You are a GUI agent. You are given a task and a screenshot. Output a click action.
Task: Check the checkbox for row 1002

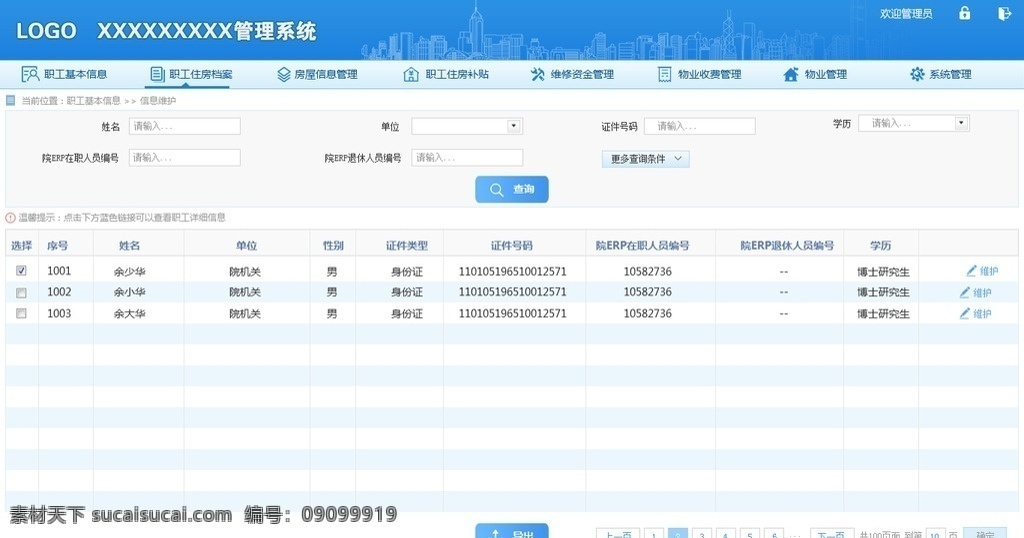(x=21, y=293)
